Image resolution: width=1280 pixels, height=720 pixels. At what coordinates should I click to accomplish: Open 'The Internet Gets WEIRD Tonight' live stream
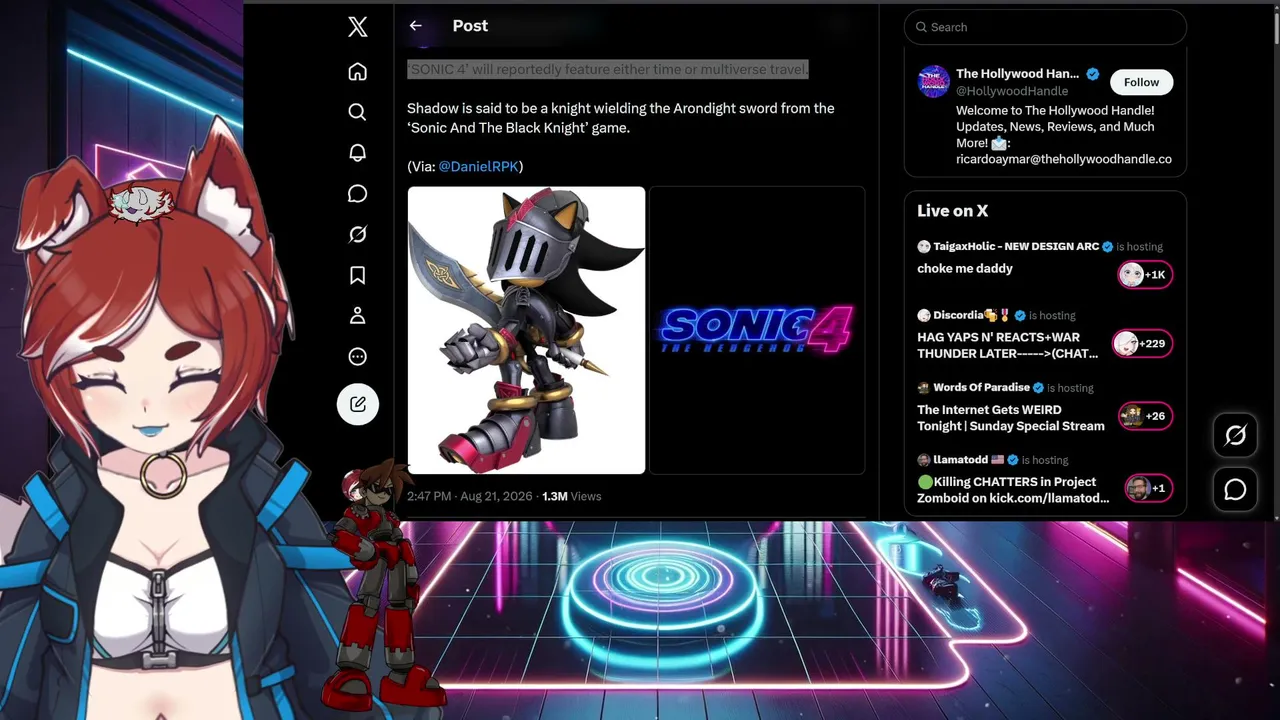tap(1011, 418)
